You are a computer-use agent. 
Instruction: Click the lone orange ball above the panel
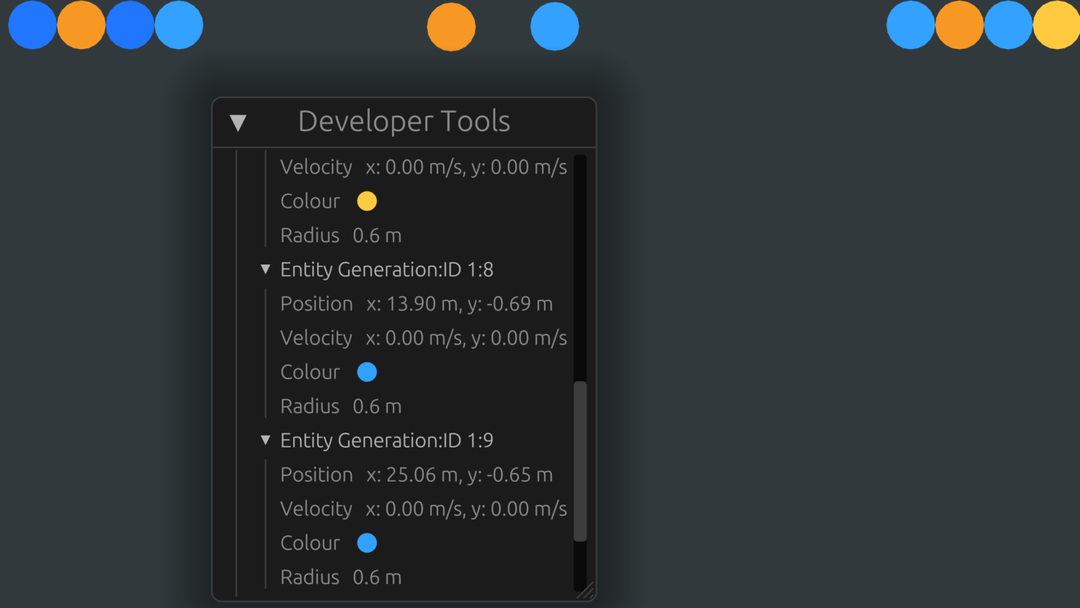[x=451, y=27]
